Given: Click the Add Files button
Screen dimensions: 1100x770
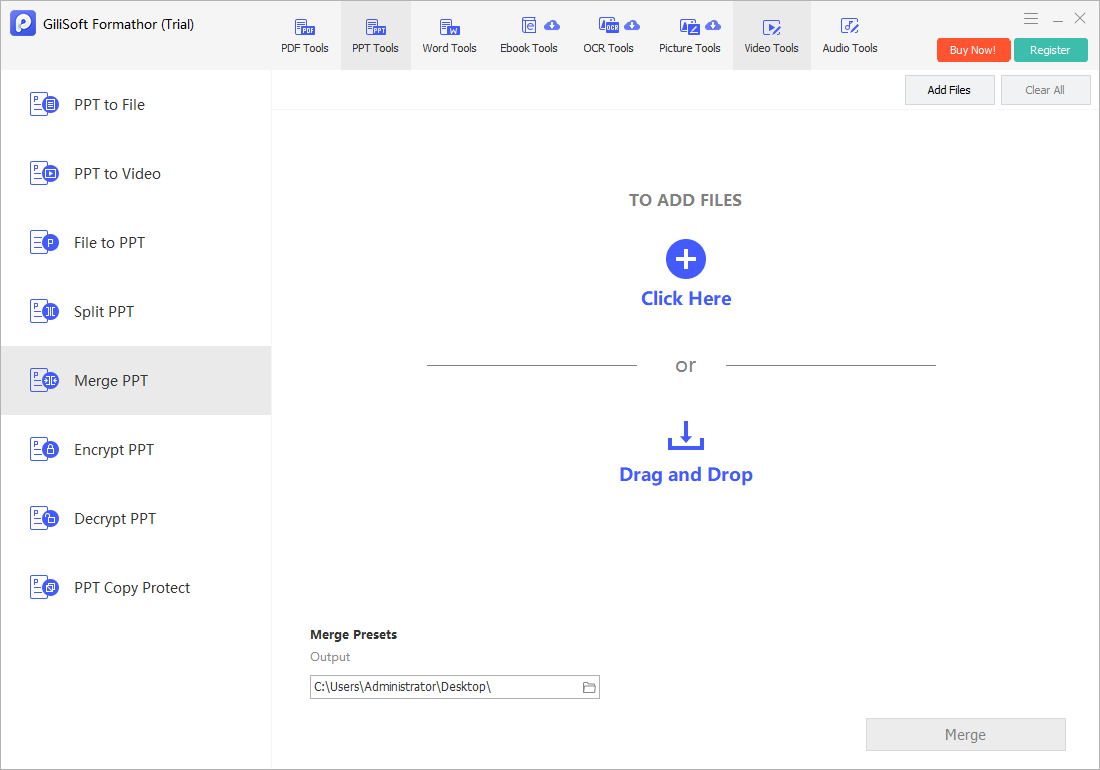Looking at the screenshot, I should 949,90.
